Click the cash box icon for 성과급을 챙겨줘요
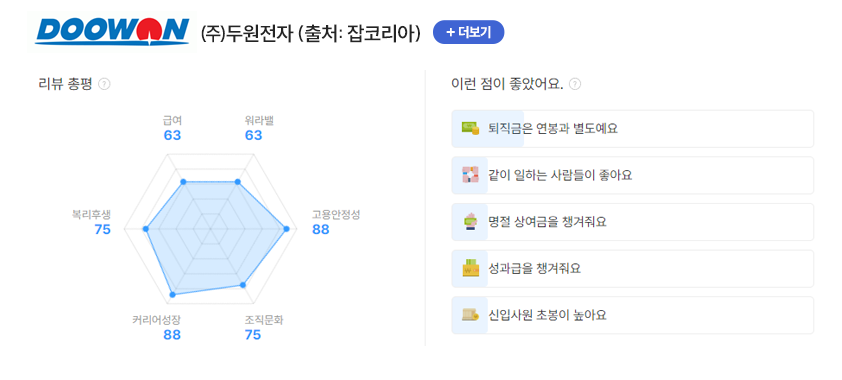The height and width of the screenshot is (380, 842). pos(470,268)
